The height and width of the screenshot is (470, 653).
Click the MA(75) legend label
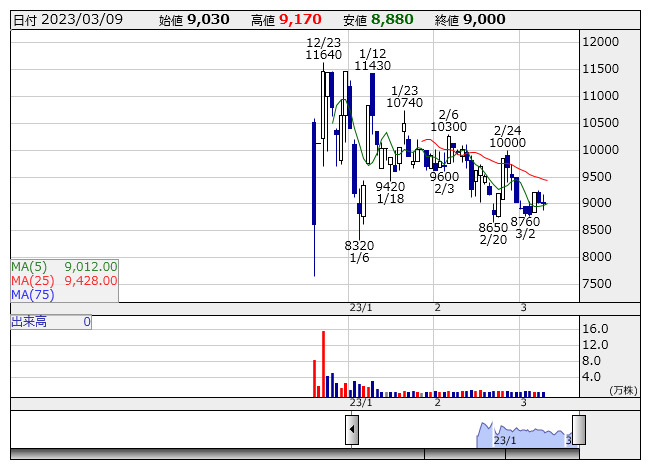click(32, 295)
